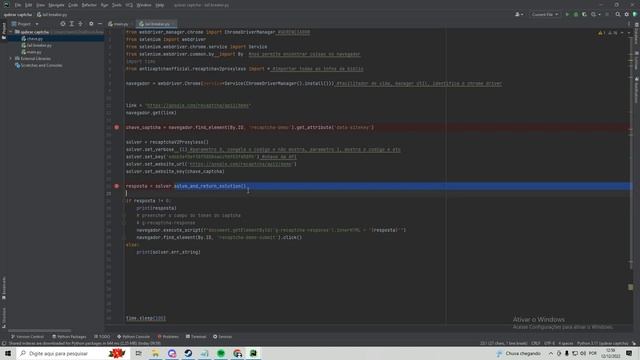Open File Explorer from taskbar

point(155,353)
